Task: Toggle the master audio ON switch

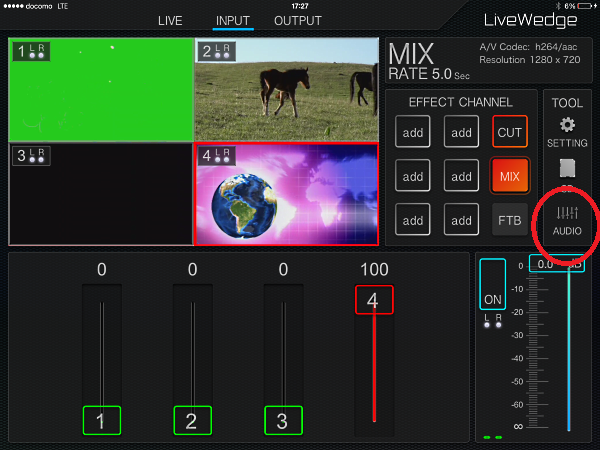Action: (492, 284)
